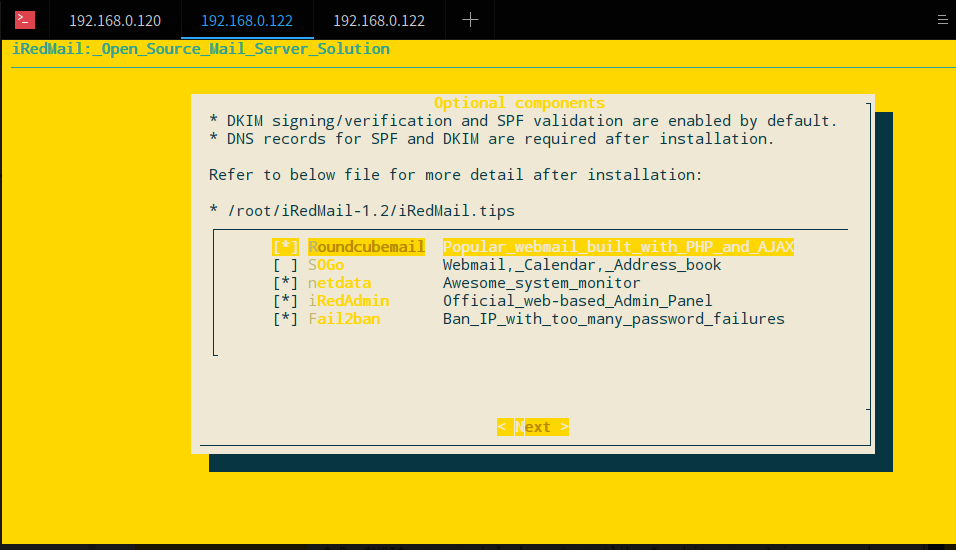This screenshot has height=550, width=956.
Task: Select the active blue 192.168.0.122 tab
Action: click(x=247, y=21)
